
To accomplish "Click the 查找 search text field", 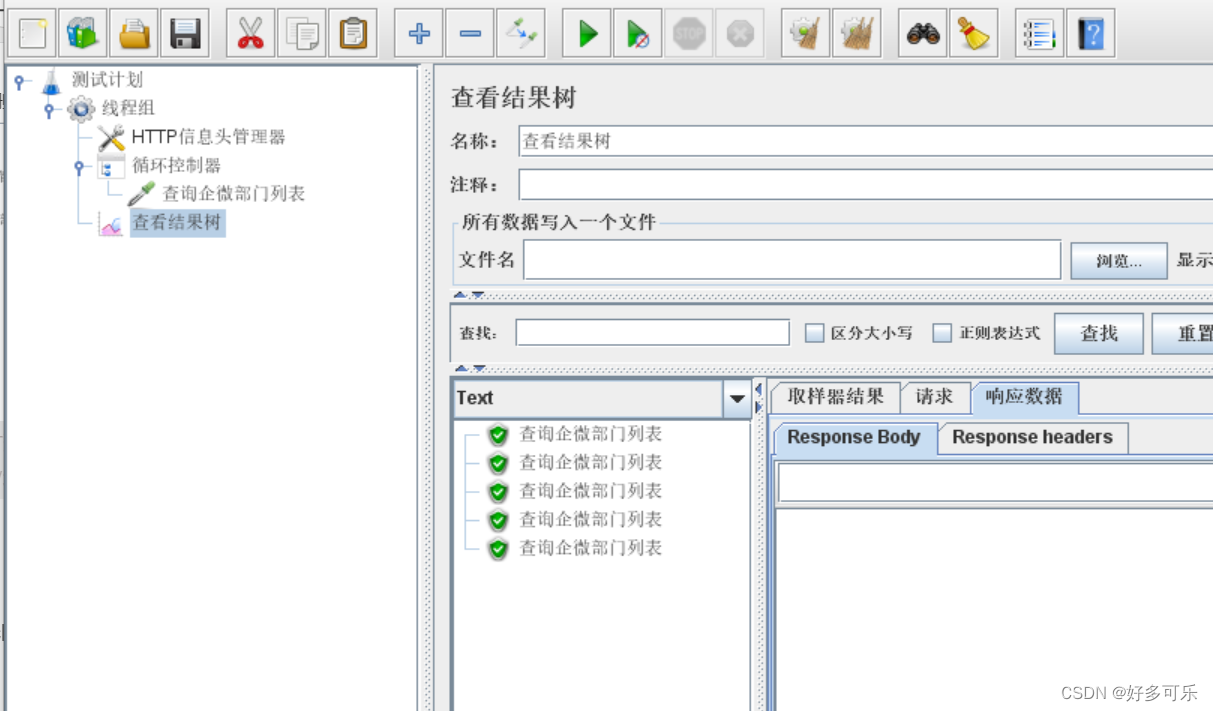I will click(652, 333).
